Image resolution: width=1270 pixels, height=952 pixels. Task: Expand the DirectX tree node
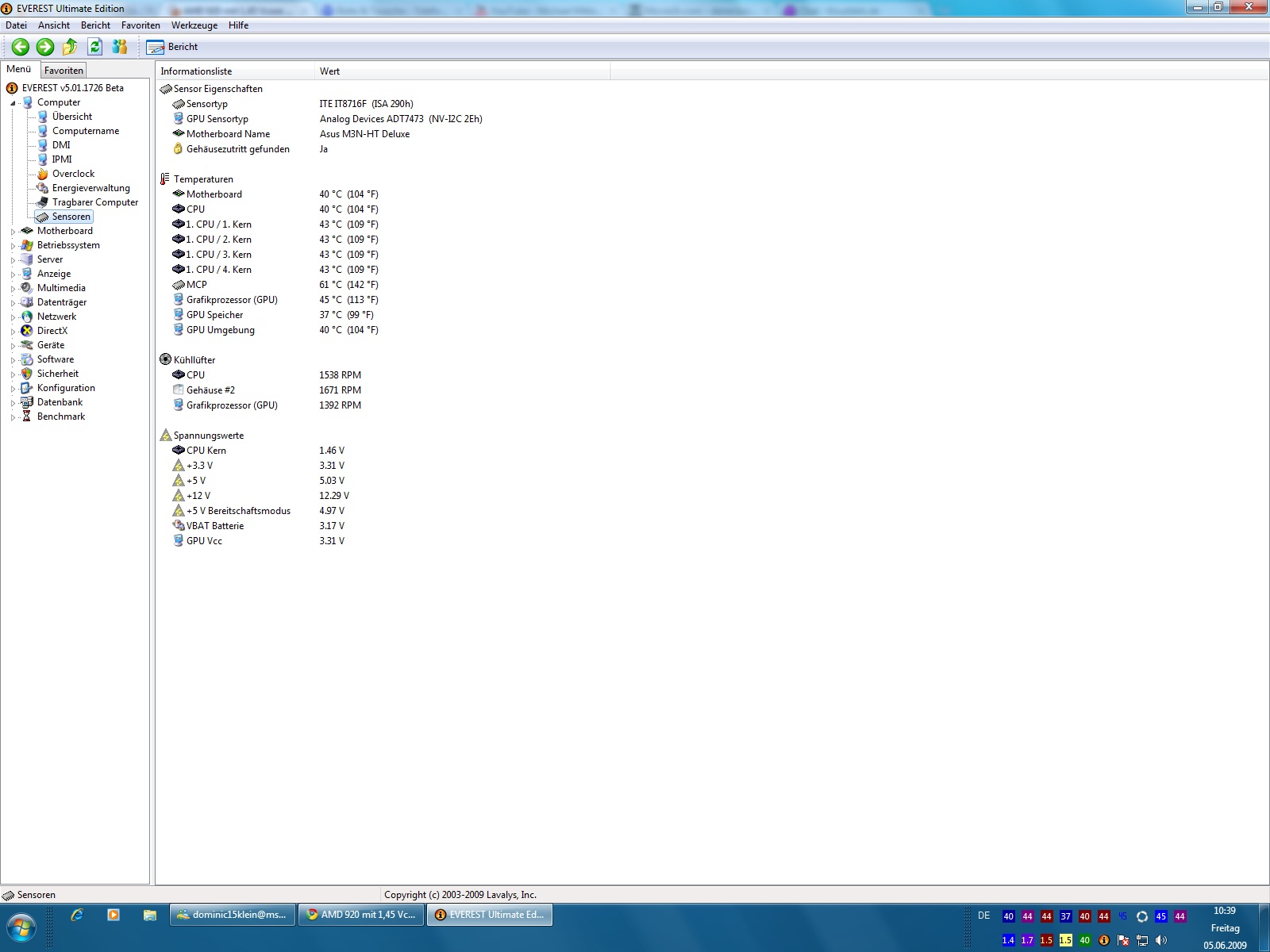click(13, 332)
